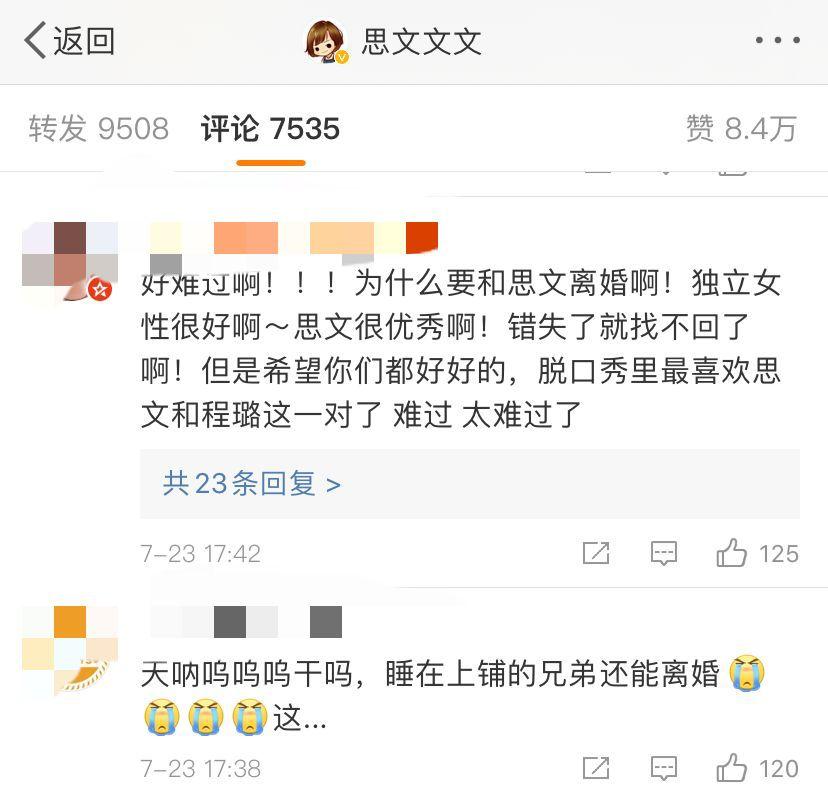Screen dimensions: 828x788
Task: Open second commenter's blurred avatar
Action: pos(70,650)
